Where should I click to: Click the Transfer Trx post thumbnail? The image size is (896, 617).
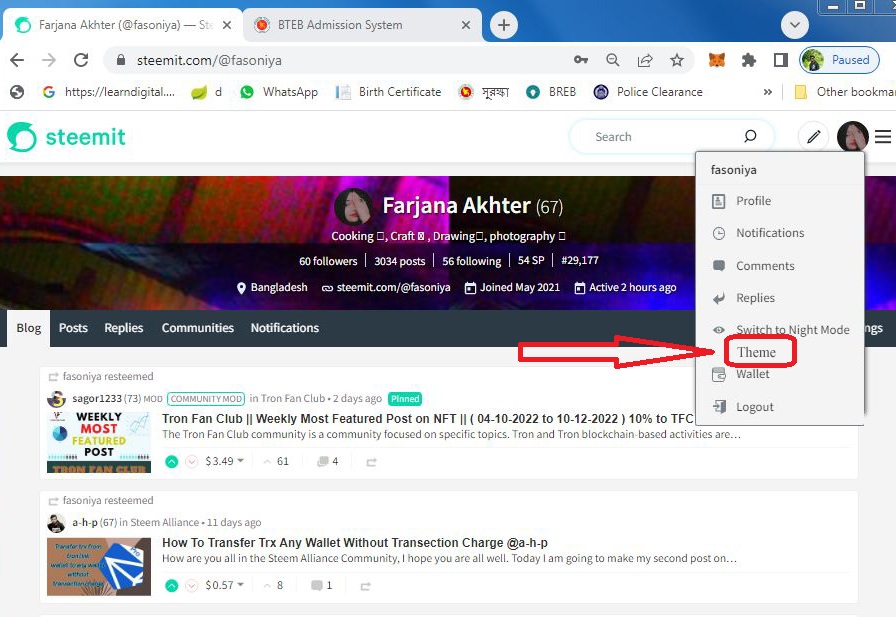99,567
